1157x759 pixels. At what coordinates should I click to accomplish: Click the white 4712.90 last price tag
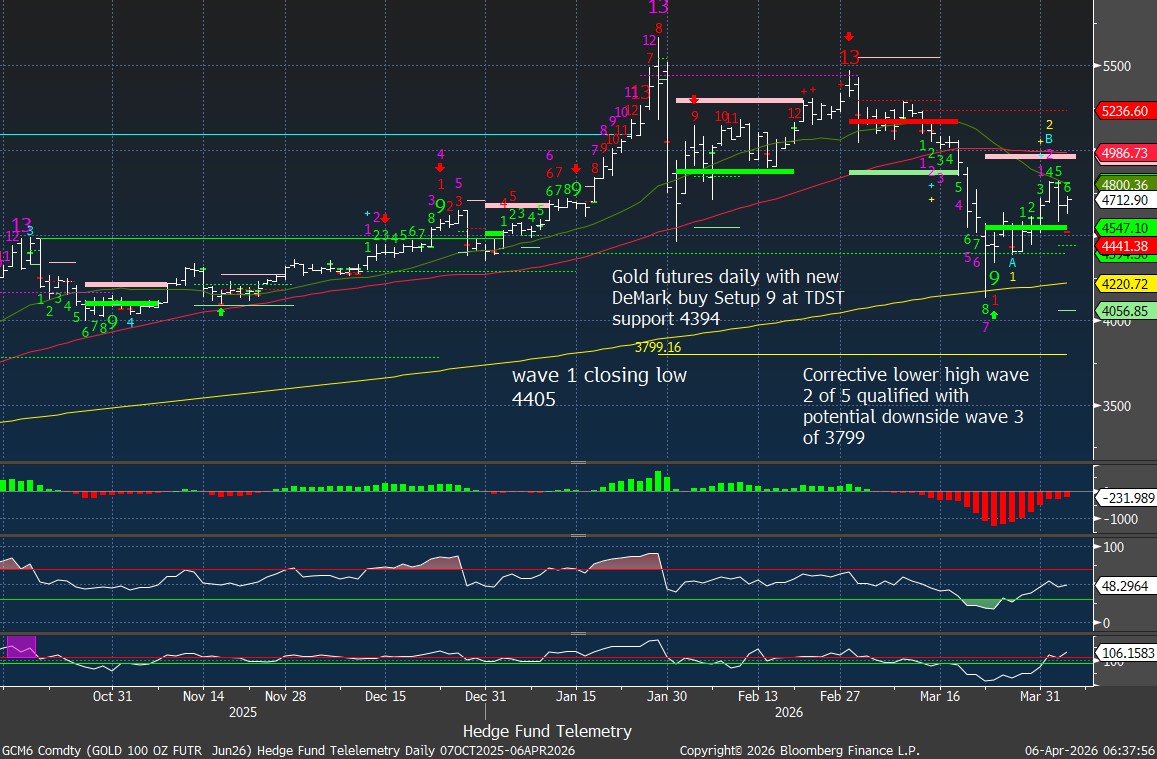point(1125,200)
